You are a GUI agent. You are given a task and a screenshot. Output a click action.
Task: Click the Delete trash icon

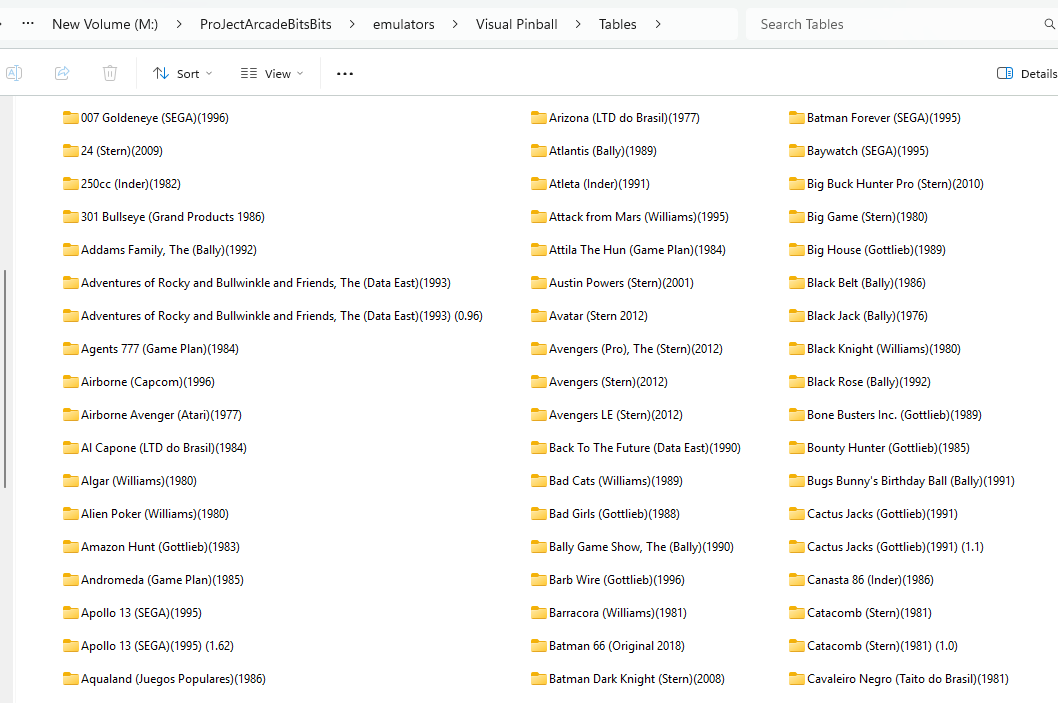(x=110, y=73)
